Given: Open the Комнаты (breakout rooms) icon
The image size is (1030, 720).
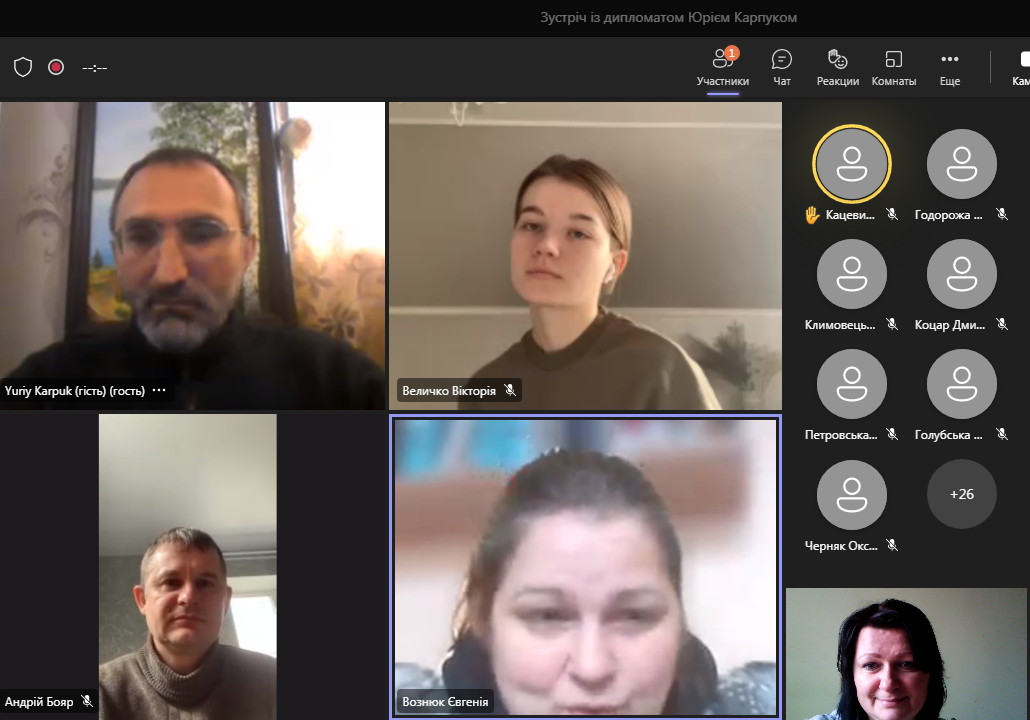Looking at the screenshot, I should [x=893, y=68].
